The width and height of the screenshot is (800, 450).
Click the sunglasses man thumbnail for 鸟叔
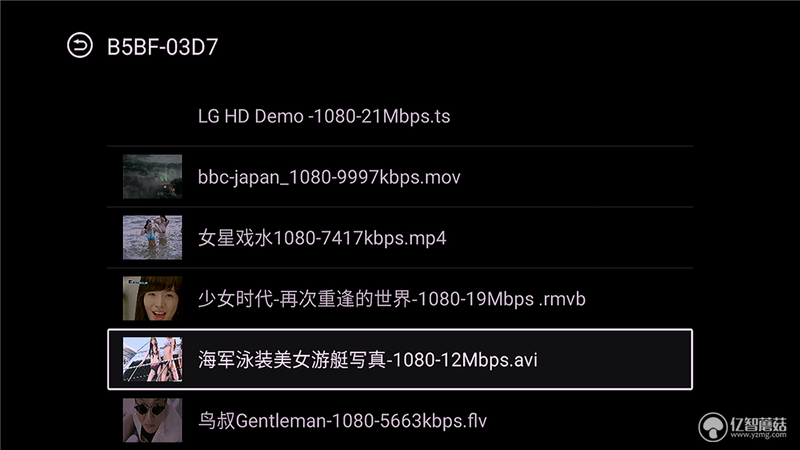pos(152,420)
